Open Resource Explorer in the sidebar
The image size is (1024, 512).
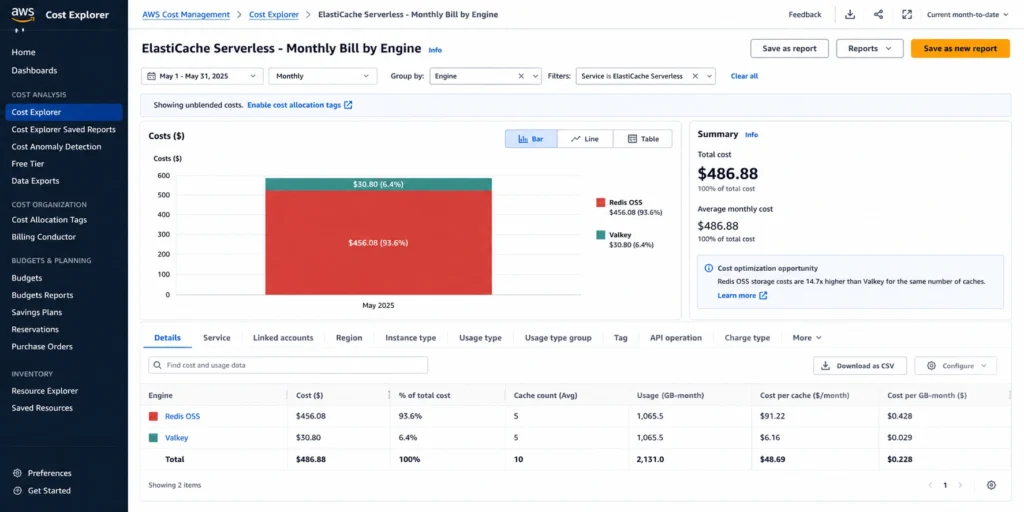[x=44, y=391]
